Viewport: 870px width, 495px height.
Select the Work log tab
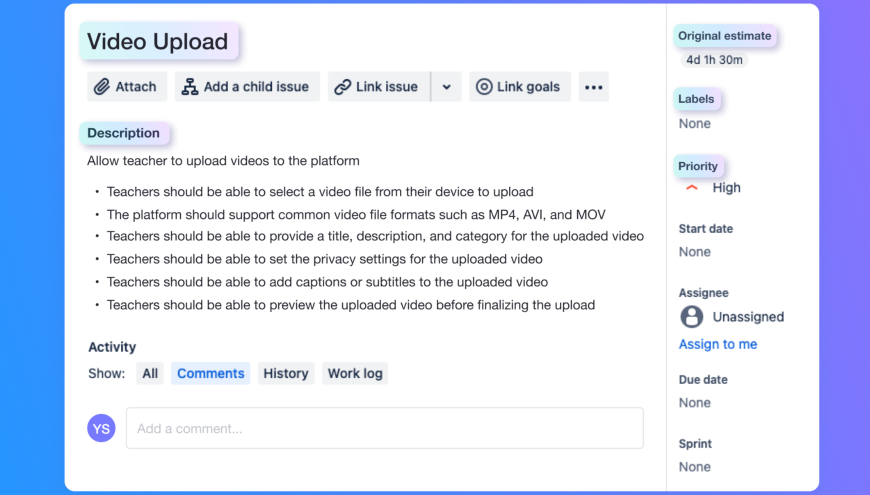click(x=355, y=374)
